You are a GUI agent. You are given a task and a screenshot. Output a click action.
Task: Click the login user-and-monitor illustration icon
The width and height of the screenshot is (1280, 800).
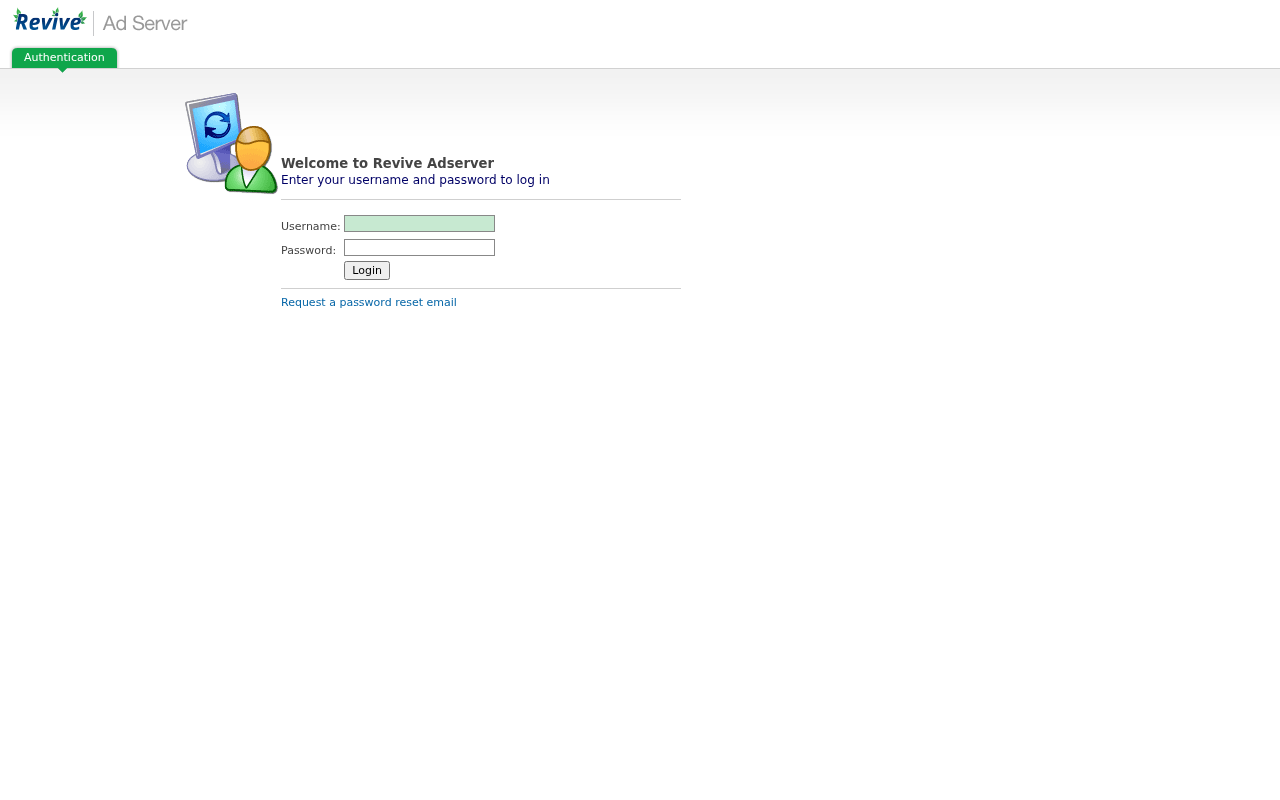point(231,143)
